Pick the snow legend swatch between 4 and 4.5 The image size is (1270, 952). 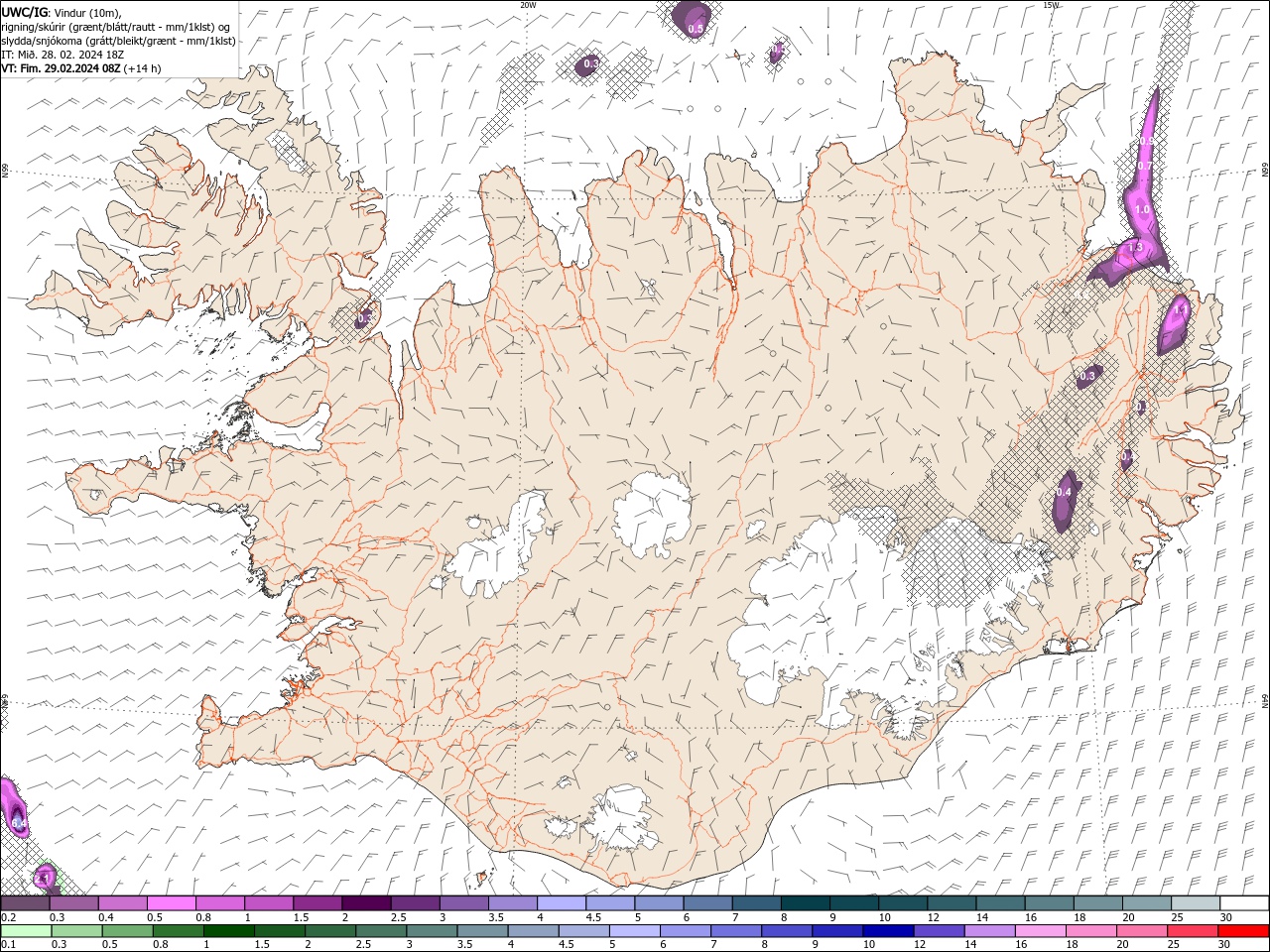562,902
